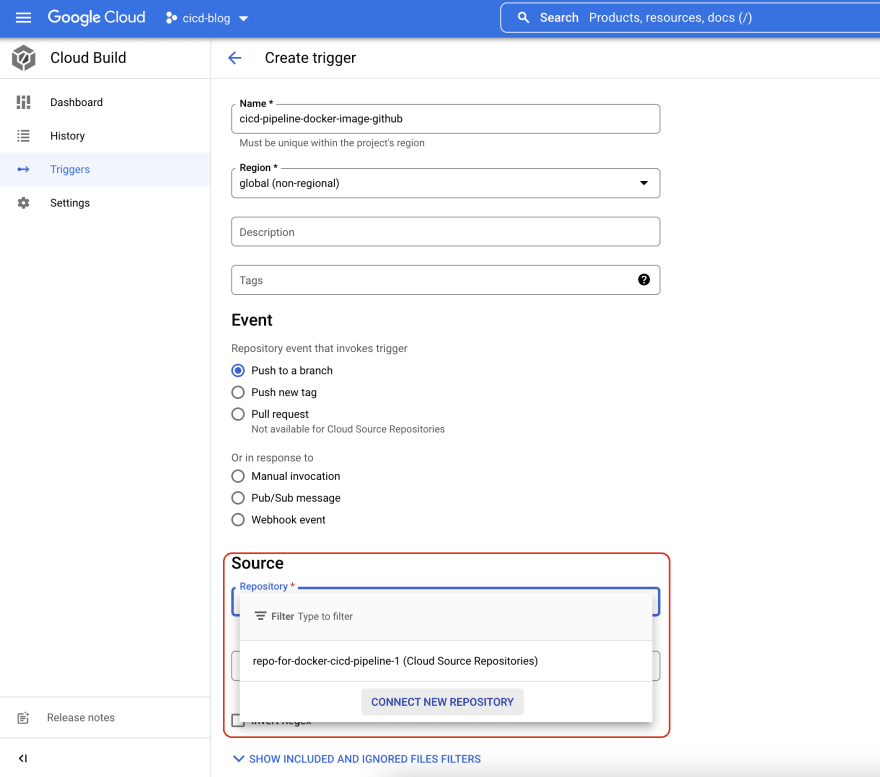Click the Region dropdown arrow
Screen dimensions: 880x777
click(644, 183)
